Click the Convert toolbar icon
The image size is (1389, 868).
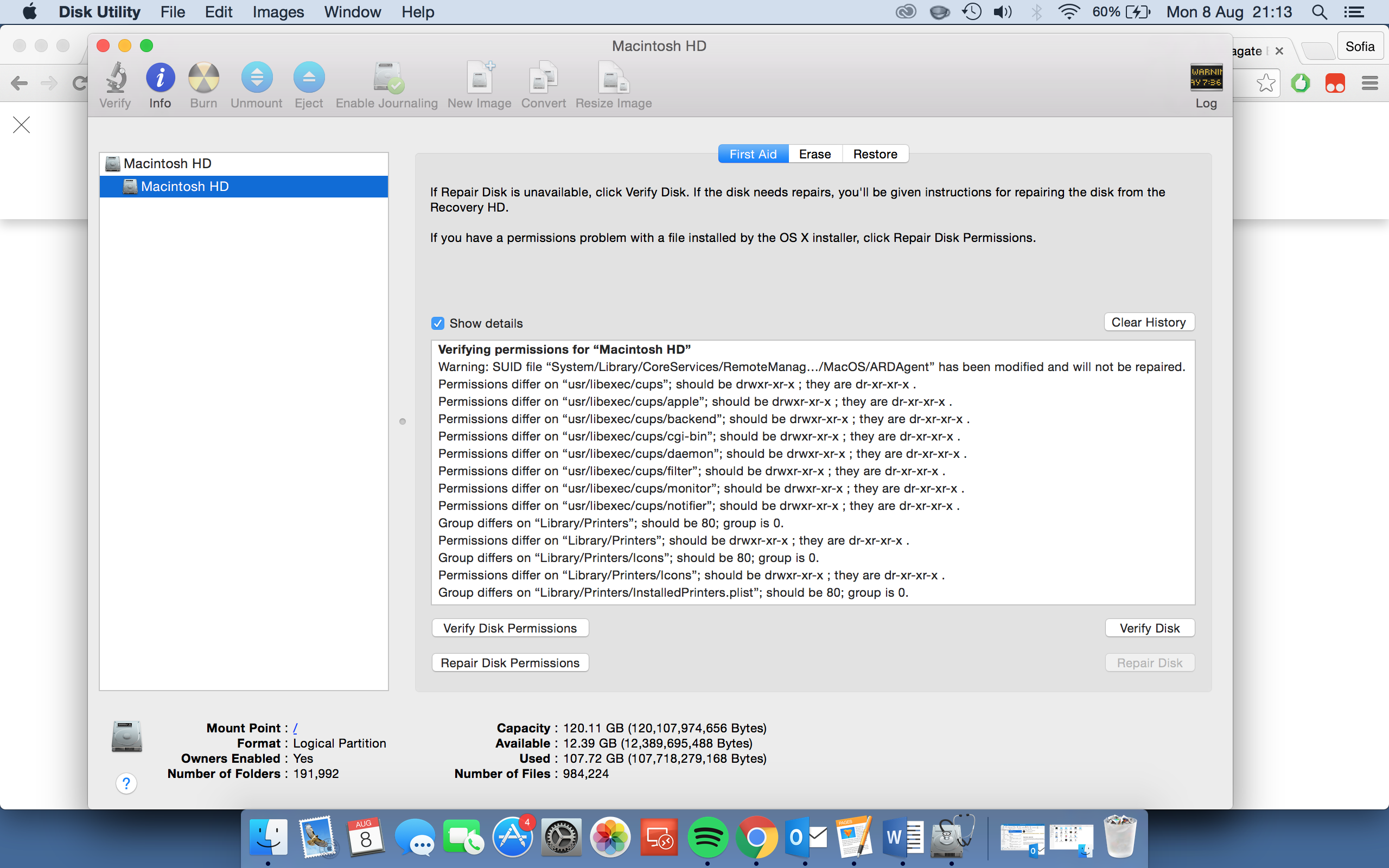pyautogui.click(x=543, y=79)
